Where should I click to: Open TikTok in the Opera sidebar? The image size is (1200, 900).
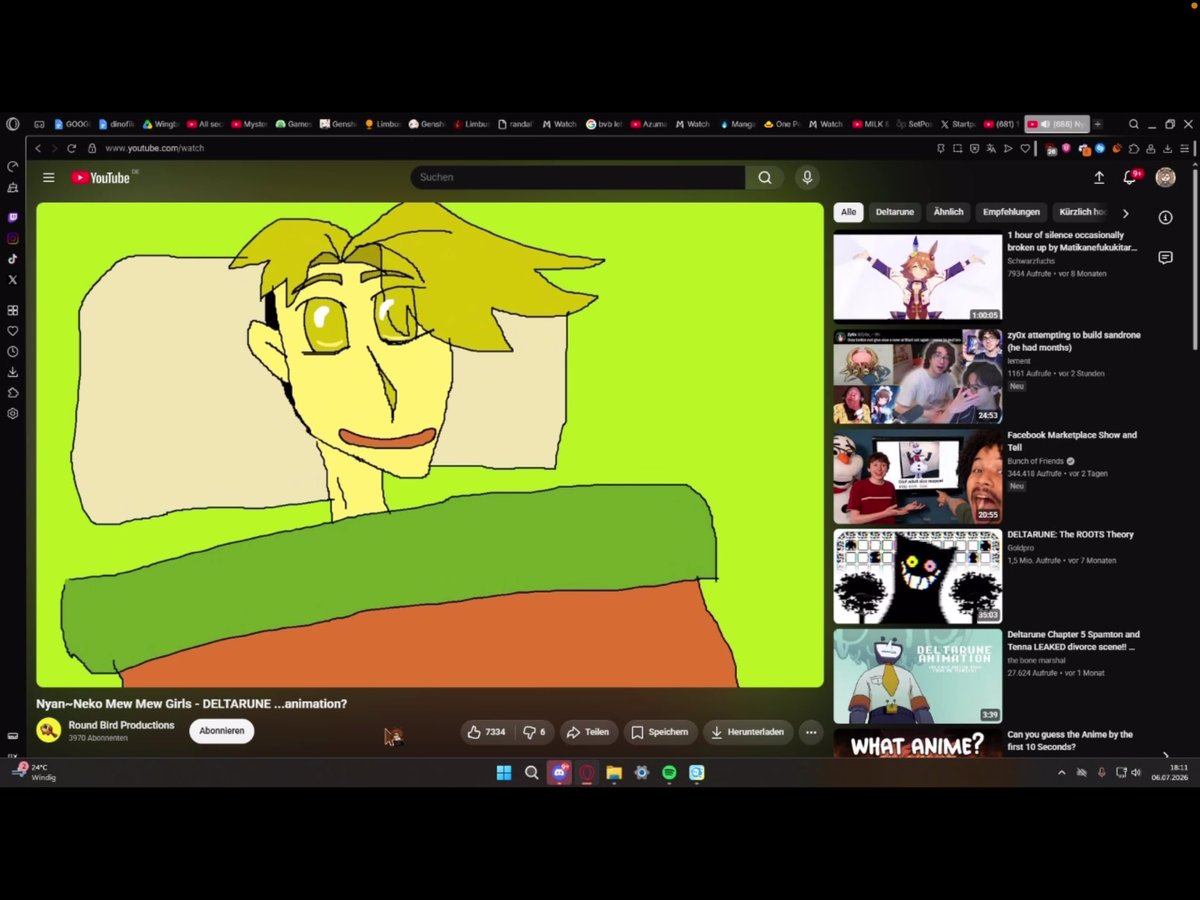[x=13, y=259]
